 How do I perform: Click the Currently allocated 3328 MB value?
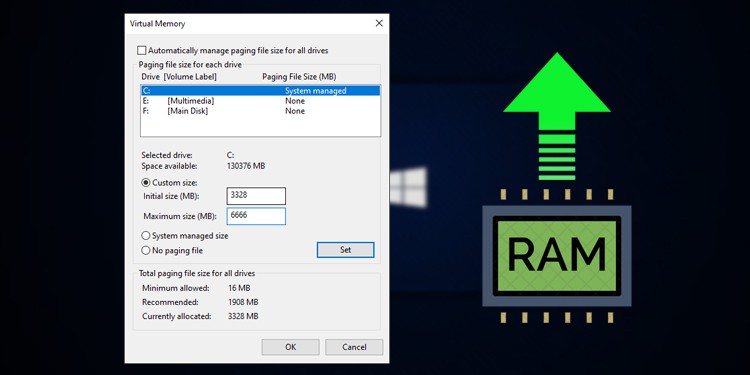point(243,317)
